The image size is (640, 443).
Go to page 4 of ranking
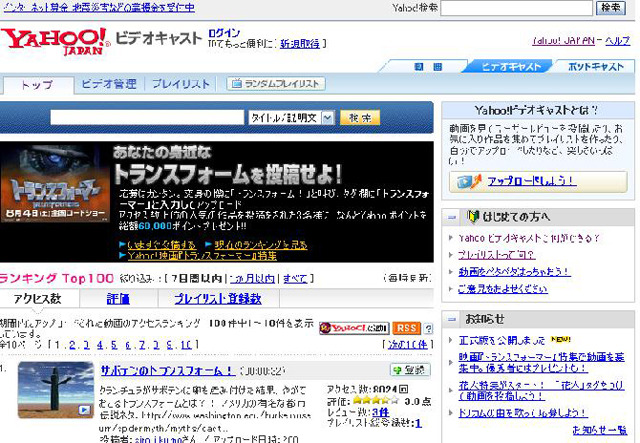100,345
